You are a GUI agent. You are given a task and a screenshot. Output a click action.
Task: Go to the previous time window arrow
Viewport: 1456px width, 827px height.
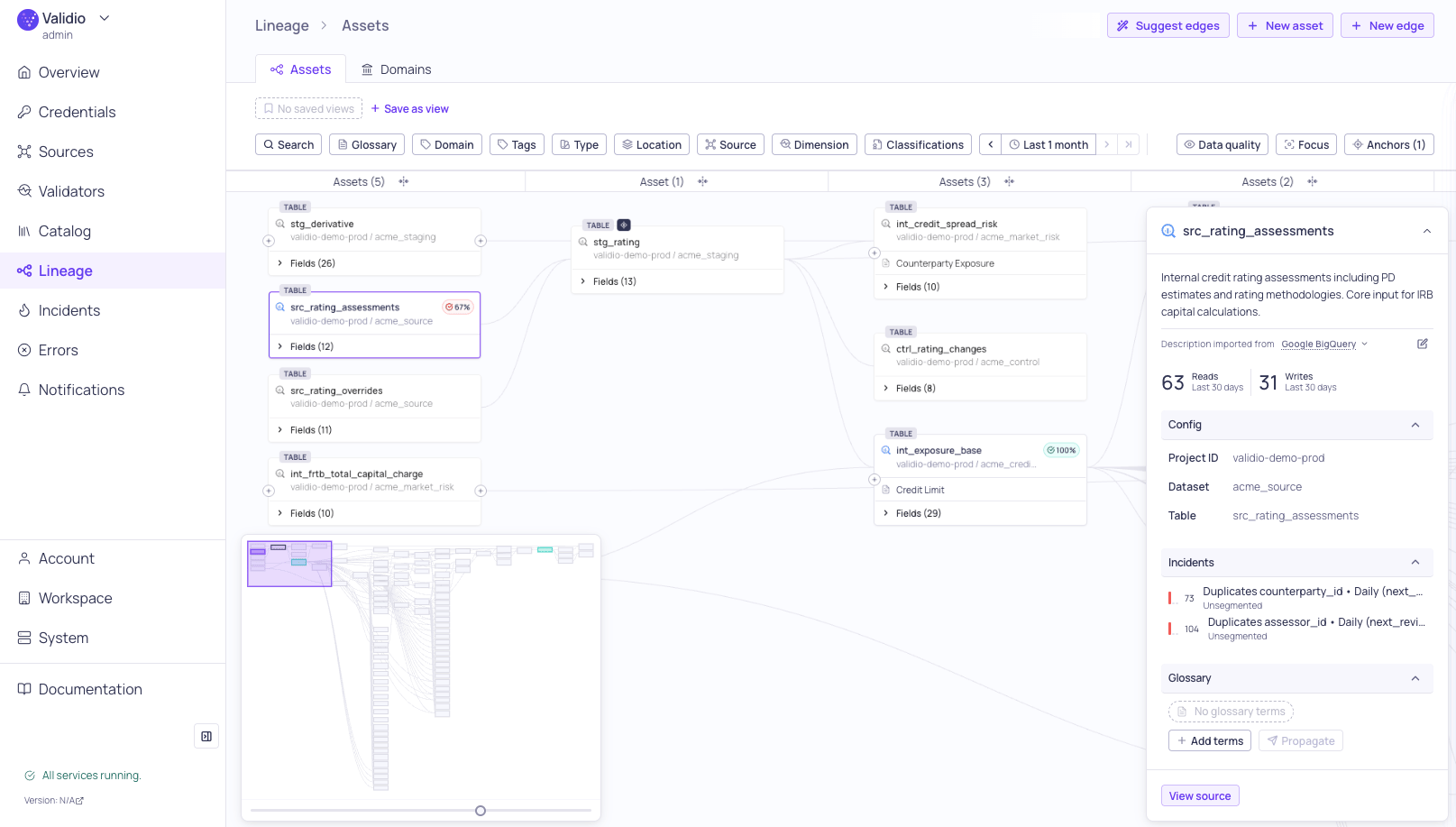tap(990, 144)
